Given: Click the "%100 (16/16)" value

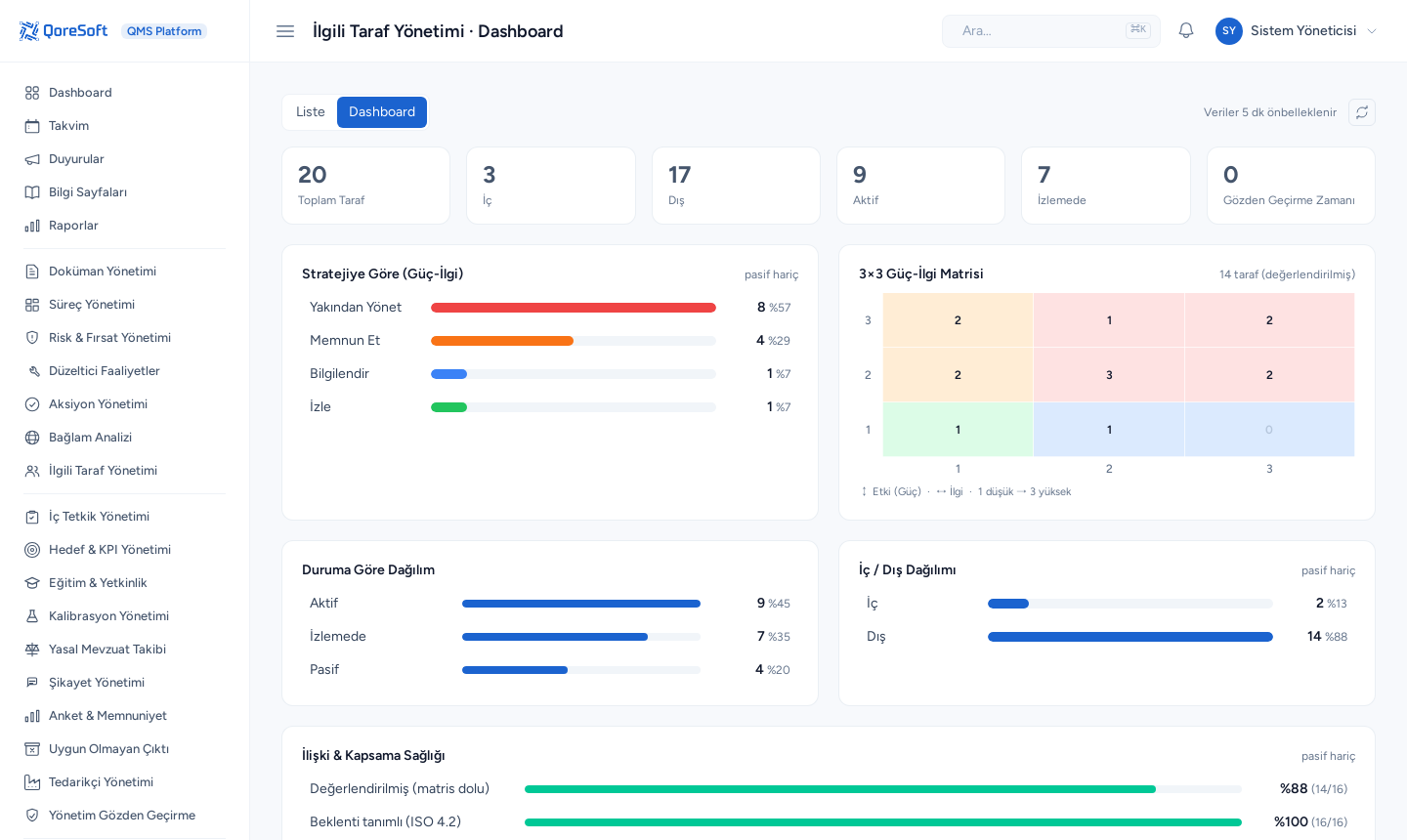Looking at the screenshot, I should [1310, 822].
